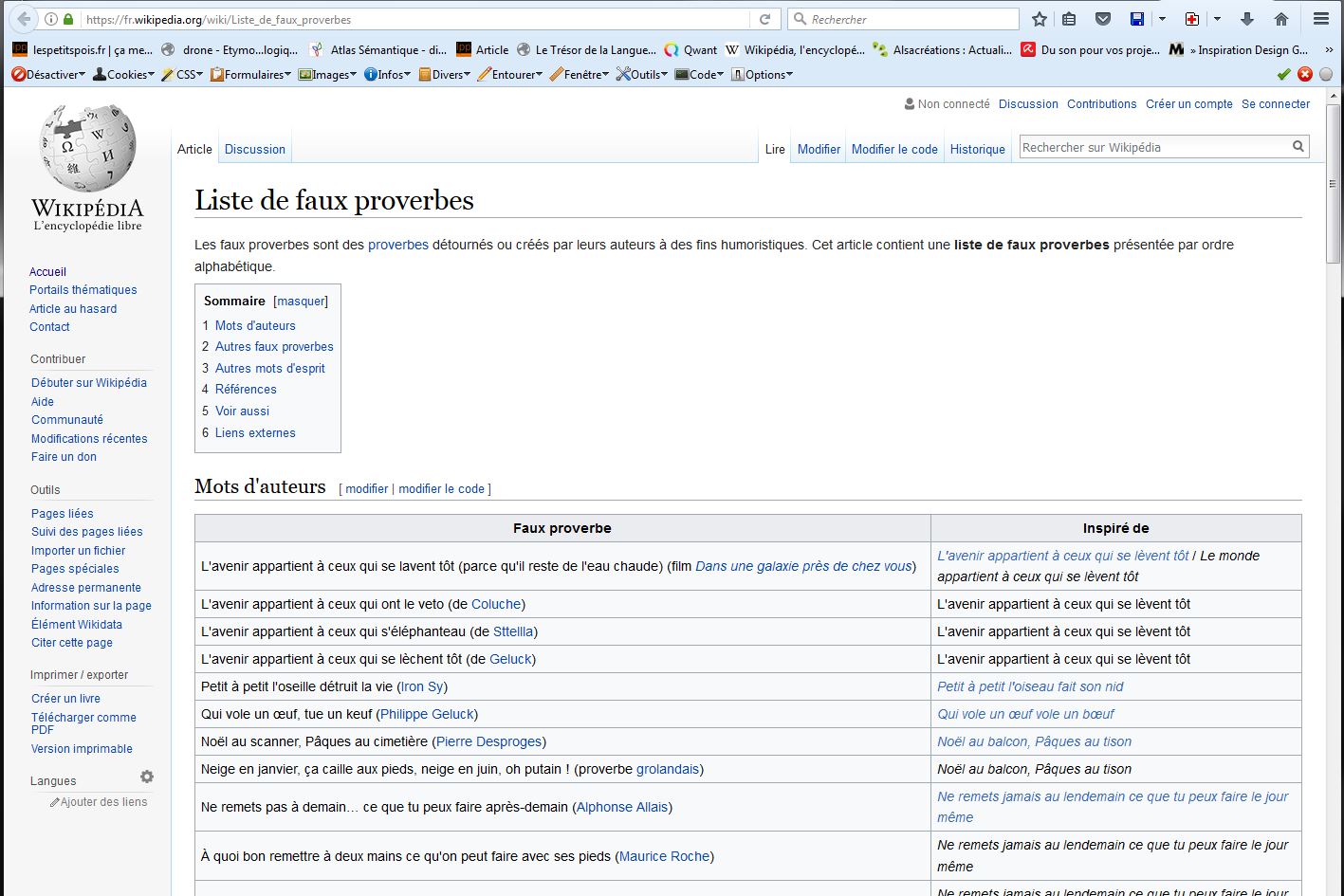
Task: Click the Firefox home icon
Action: [x=1280, y=19]
